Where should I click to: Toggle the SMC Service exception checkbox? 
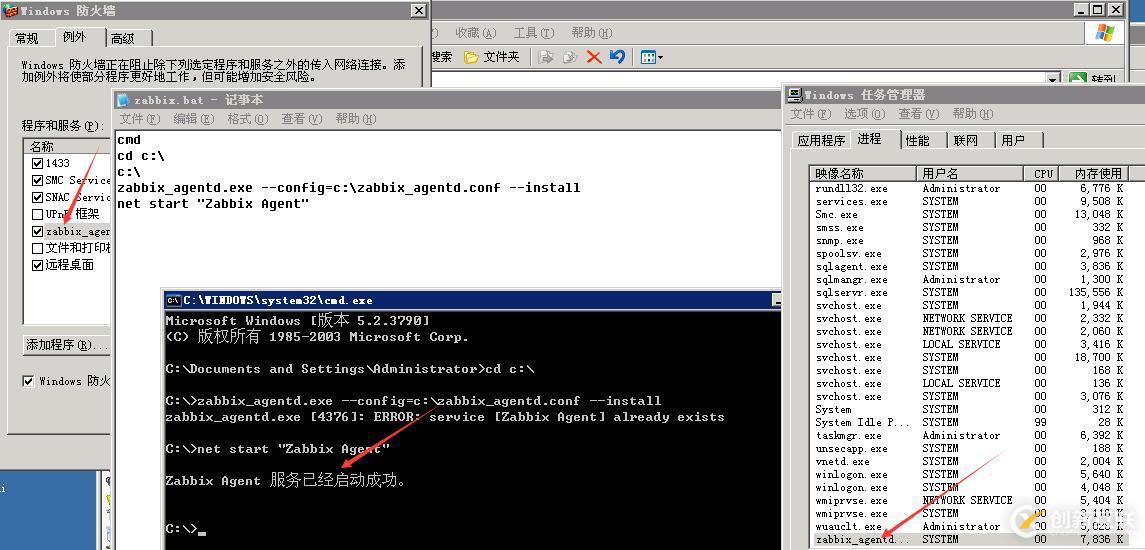38,180
